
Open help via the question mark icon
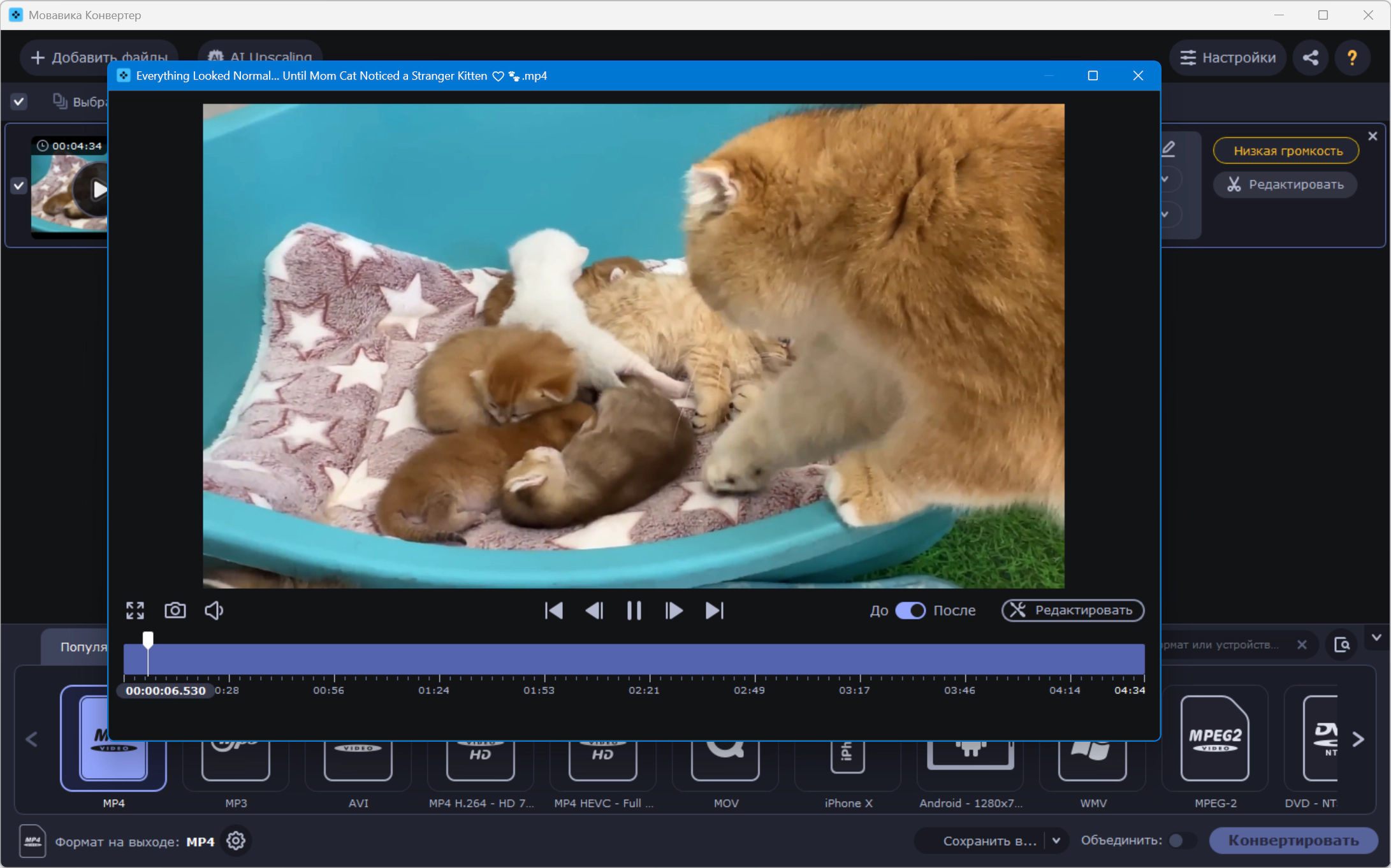click(x=1352, y=58)
